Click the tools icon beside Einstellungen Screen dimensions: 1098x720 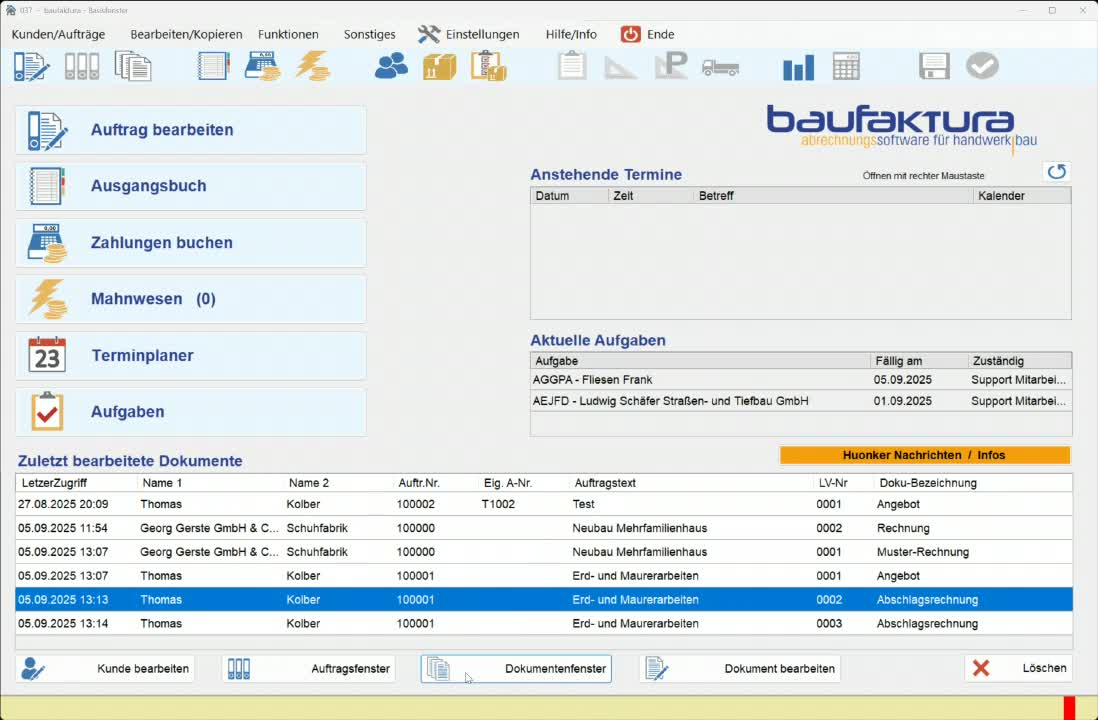tap(429, 34)
